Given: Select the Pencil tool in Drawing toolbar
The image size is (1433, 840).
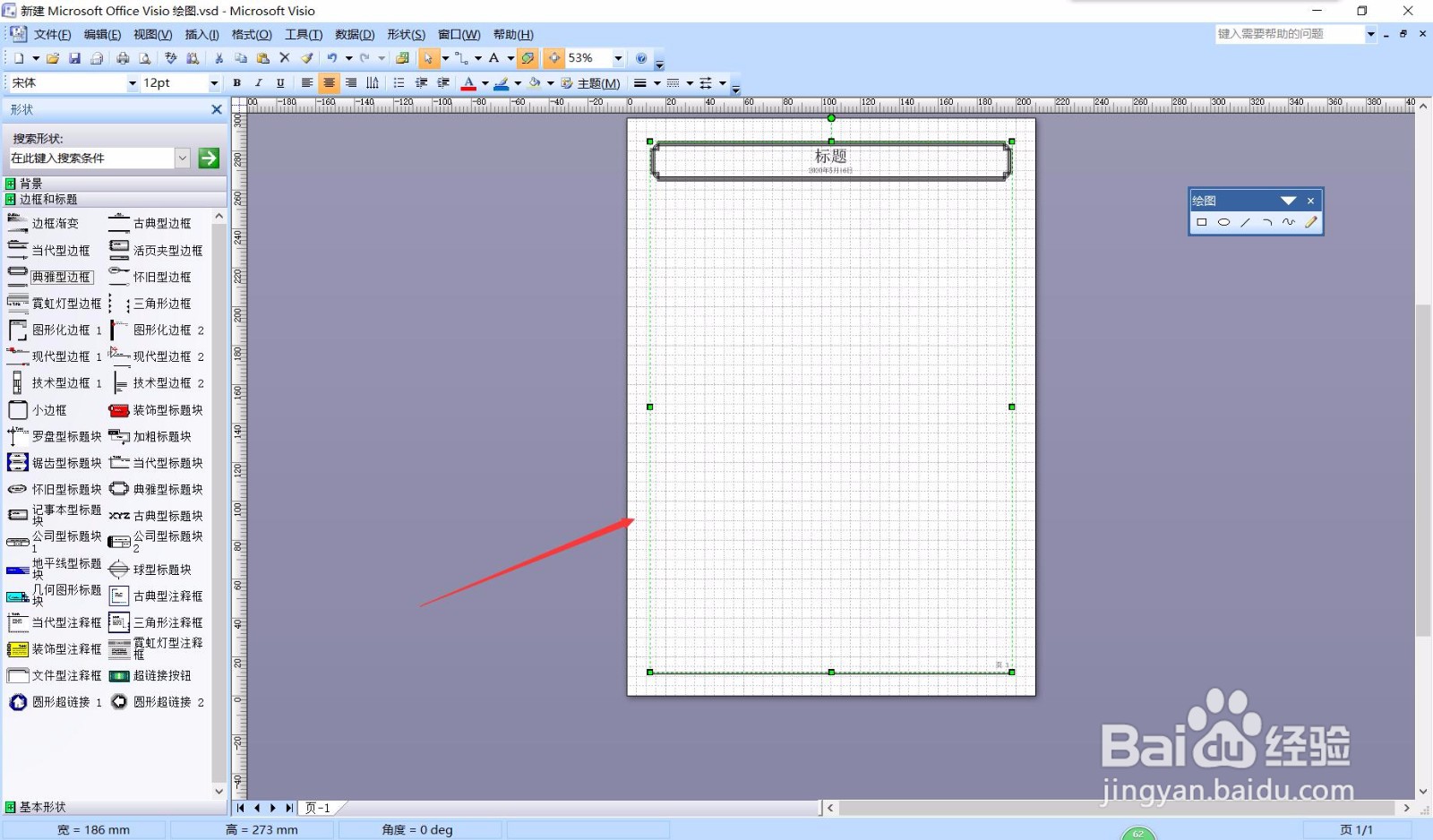Looking at the screenshot, I should pyautogui.click(x=1310, y=222).
